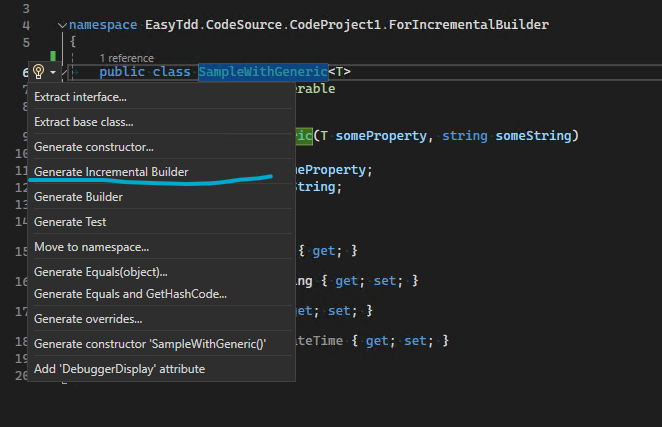Image resolution: width=662 pixels, height=427 pixels.
Task: Click line number 4 in the gutter
Action: pyautogui.click(x=26, y=25)
